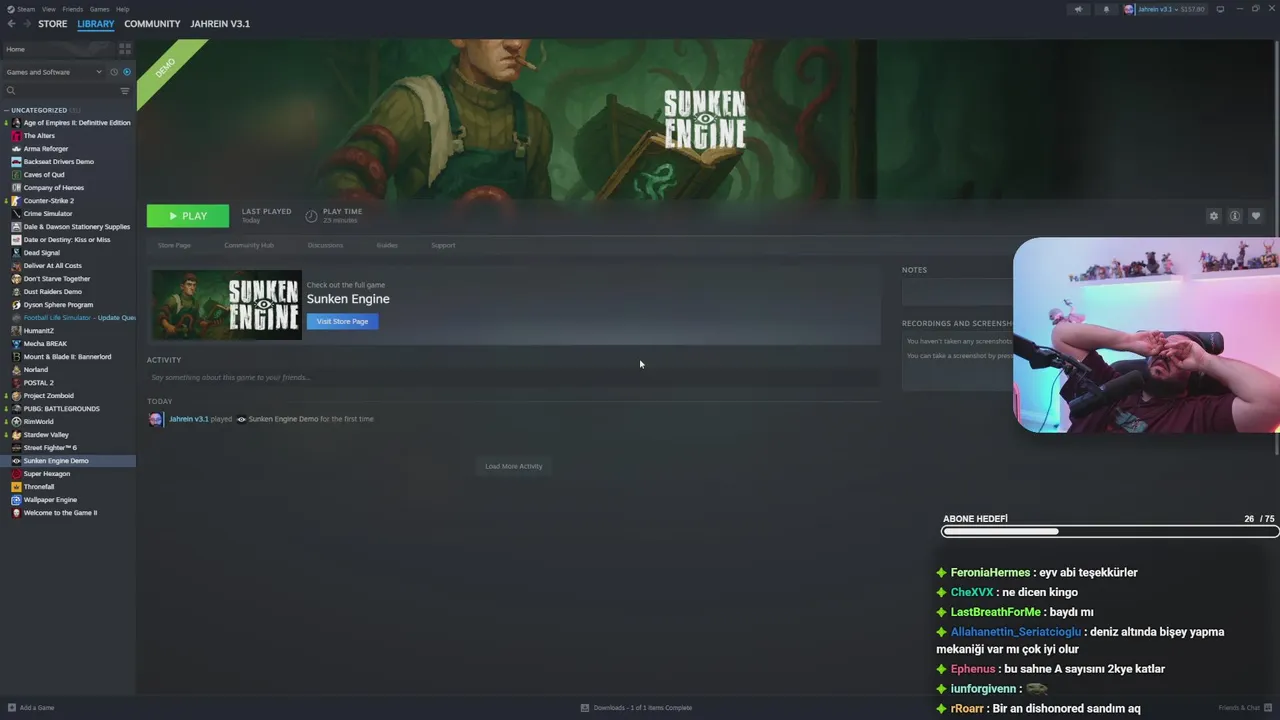Open the JAHREIN V3.1 profile tab
Screen dimensions: 1280x720
tap(220, 23)
